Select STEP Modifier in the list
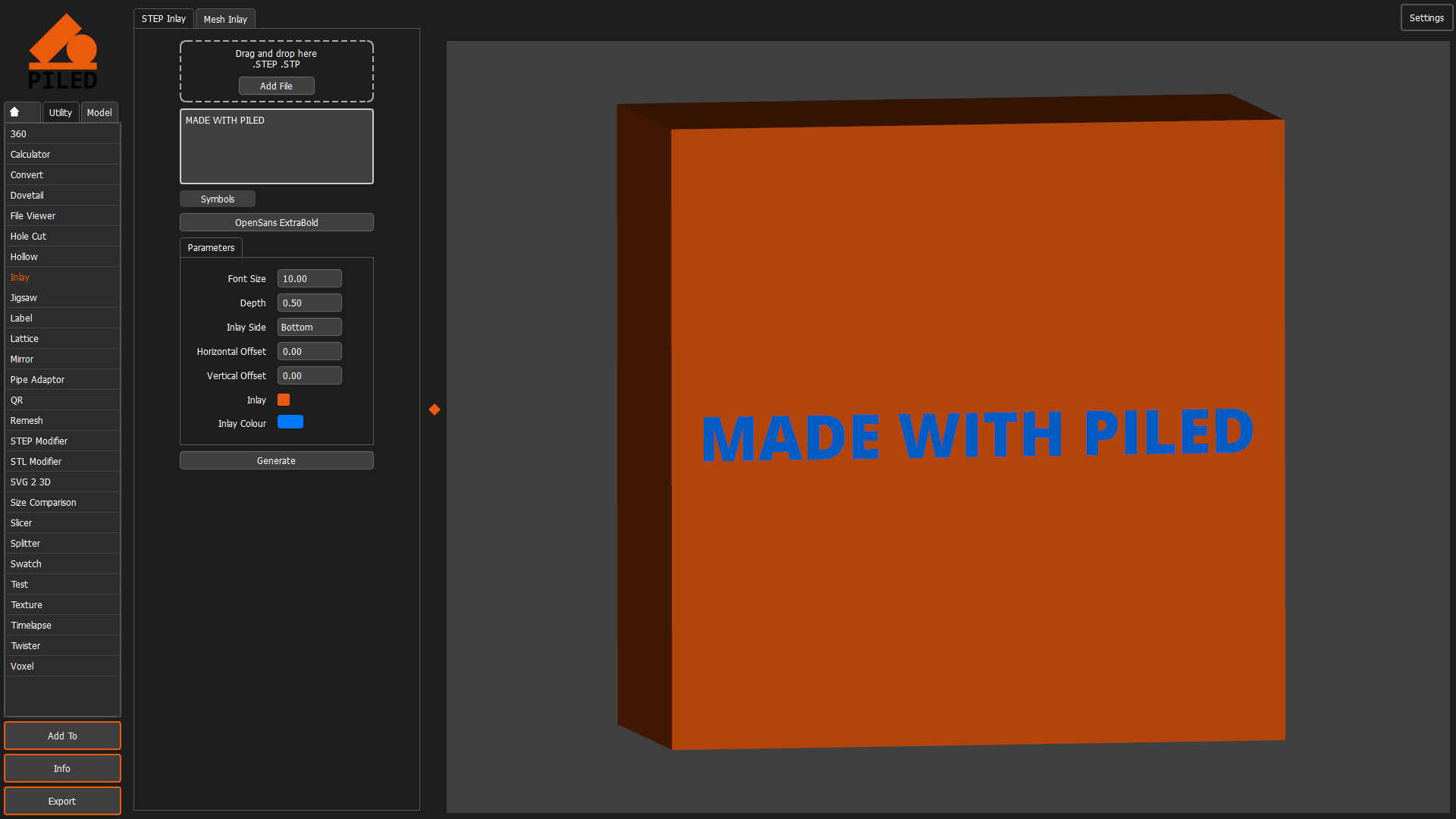The width and height of the screenshot is (1456, 819). (62, 441)
